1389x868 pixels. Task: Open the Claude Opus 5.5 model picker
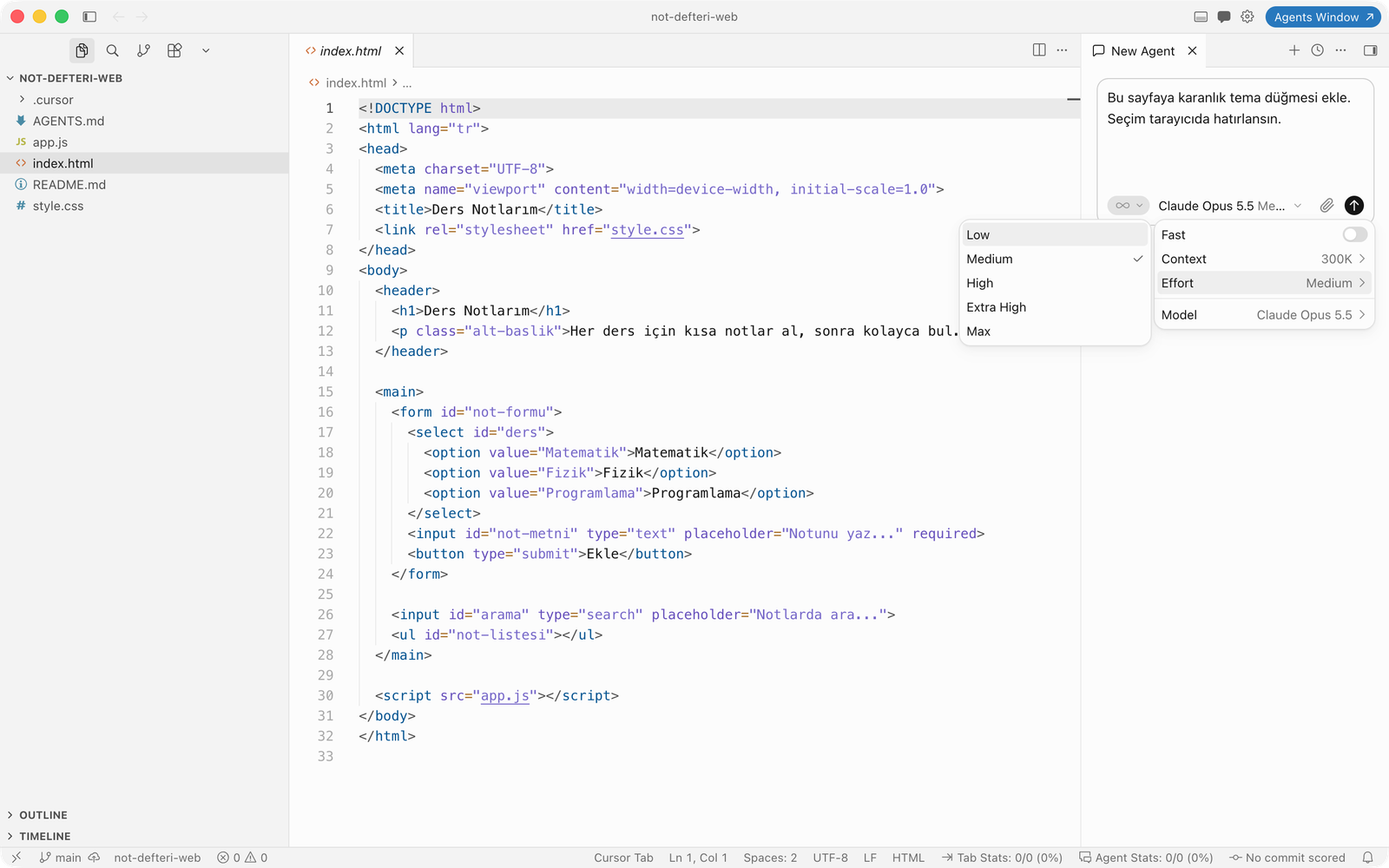(1230, 206)
